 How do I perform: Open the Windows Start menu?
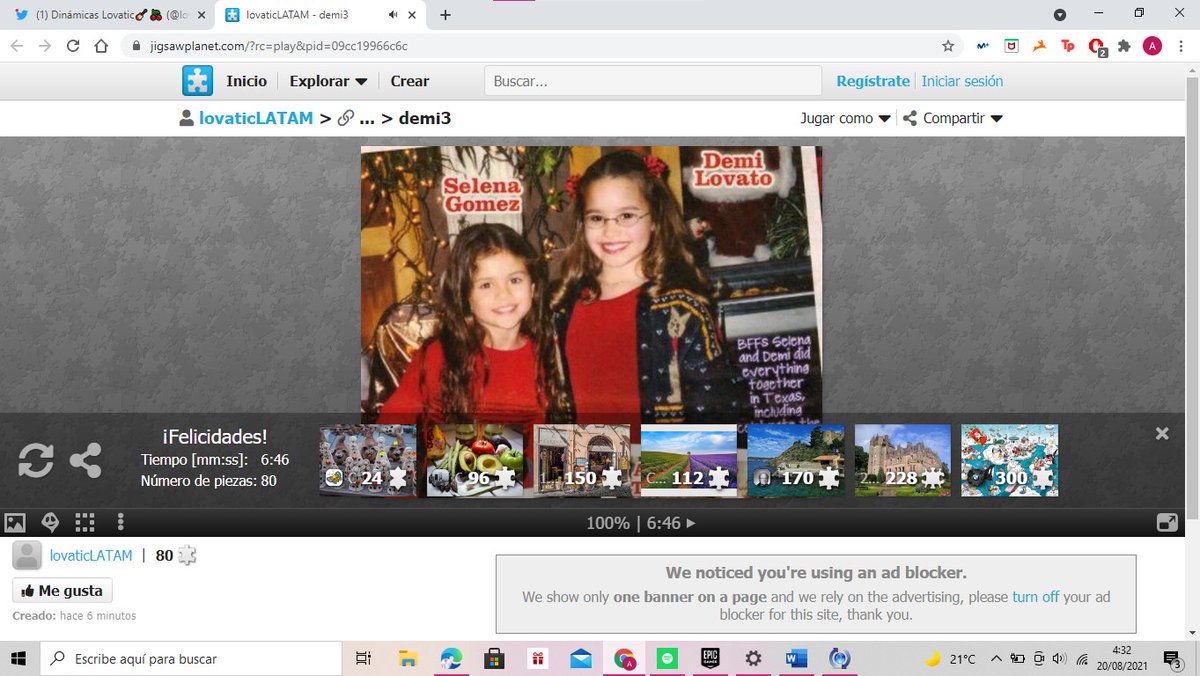(x=19, y=658)
